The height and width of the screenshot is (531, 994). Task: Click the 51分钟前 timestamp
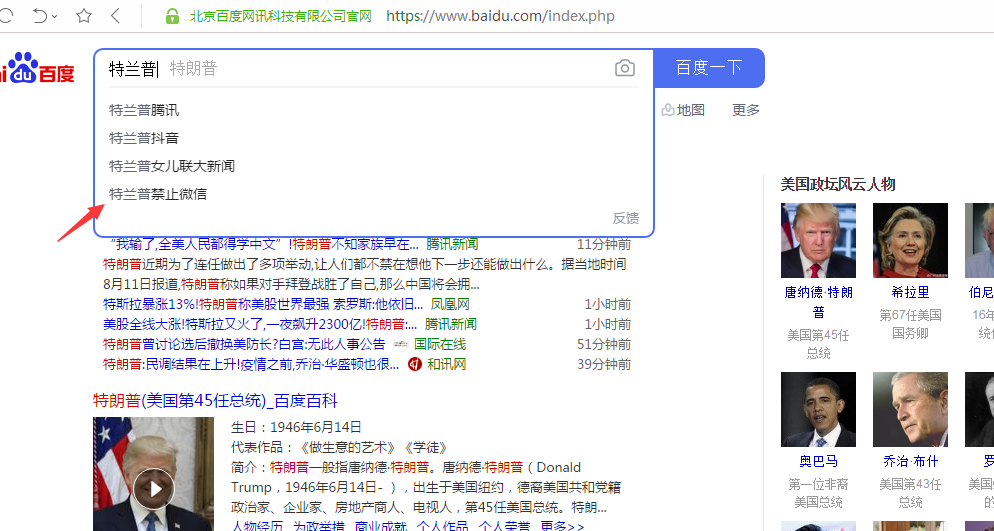tap(604, 345)
